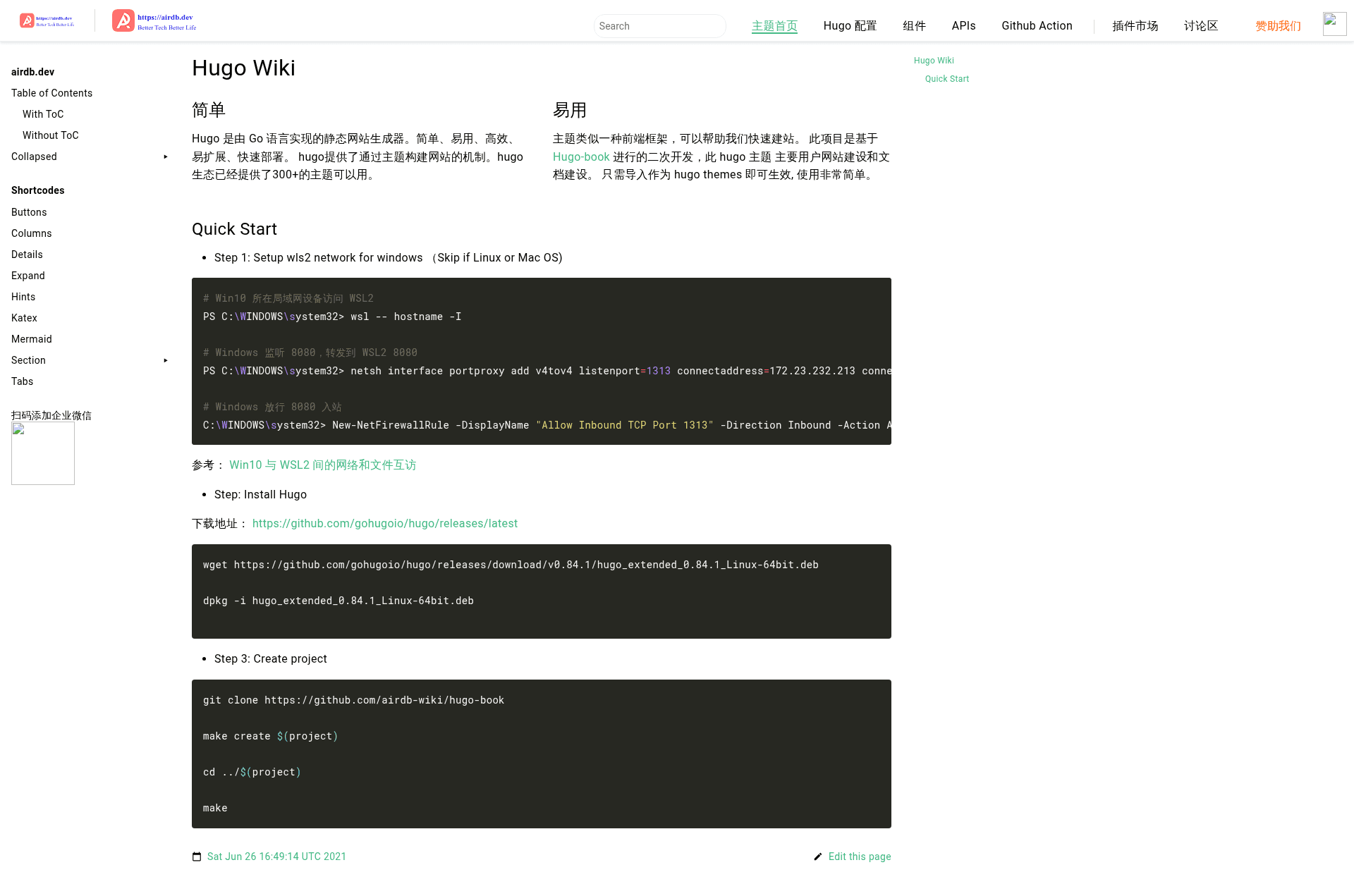
Task: Open Expand shortcode page
Action: (28, 276)
